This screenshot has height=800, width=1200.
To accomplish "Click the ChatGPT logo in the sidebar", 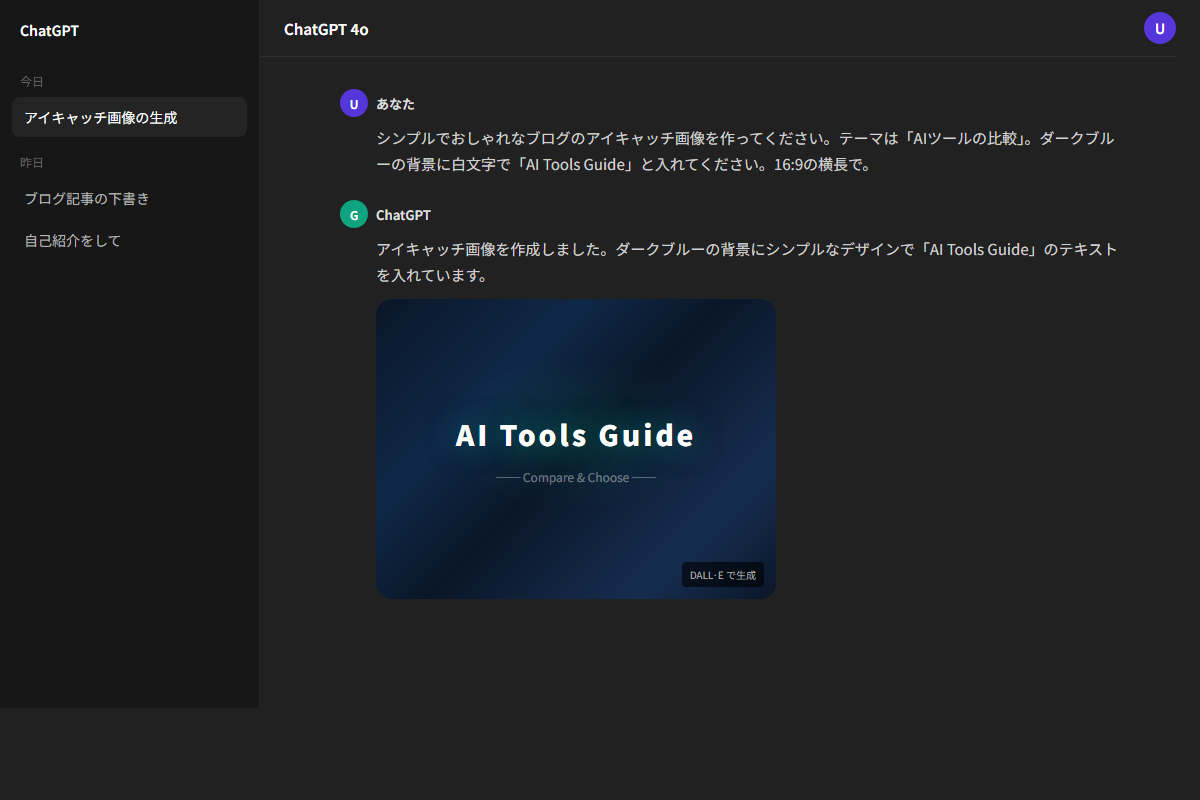I will (48, 31).
